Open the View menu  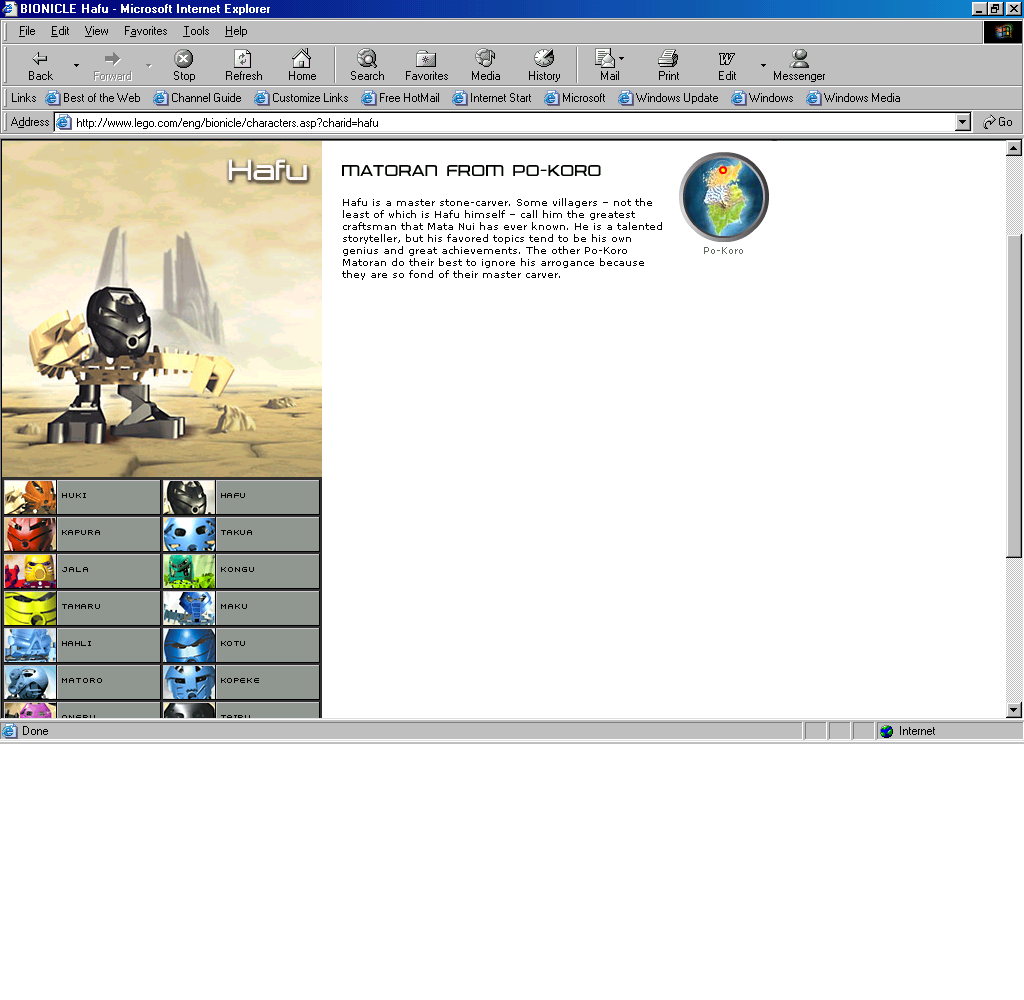[x=96, y=31]
